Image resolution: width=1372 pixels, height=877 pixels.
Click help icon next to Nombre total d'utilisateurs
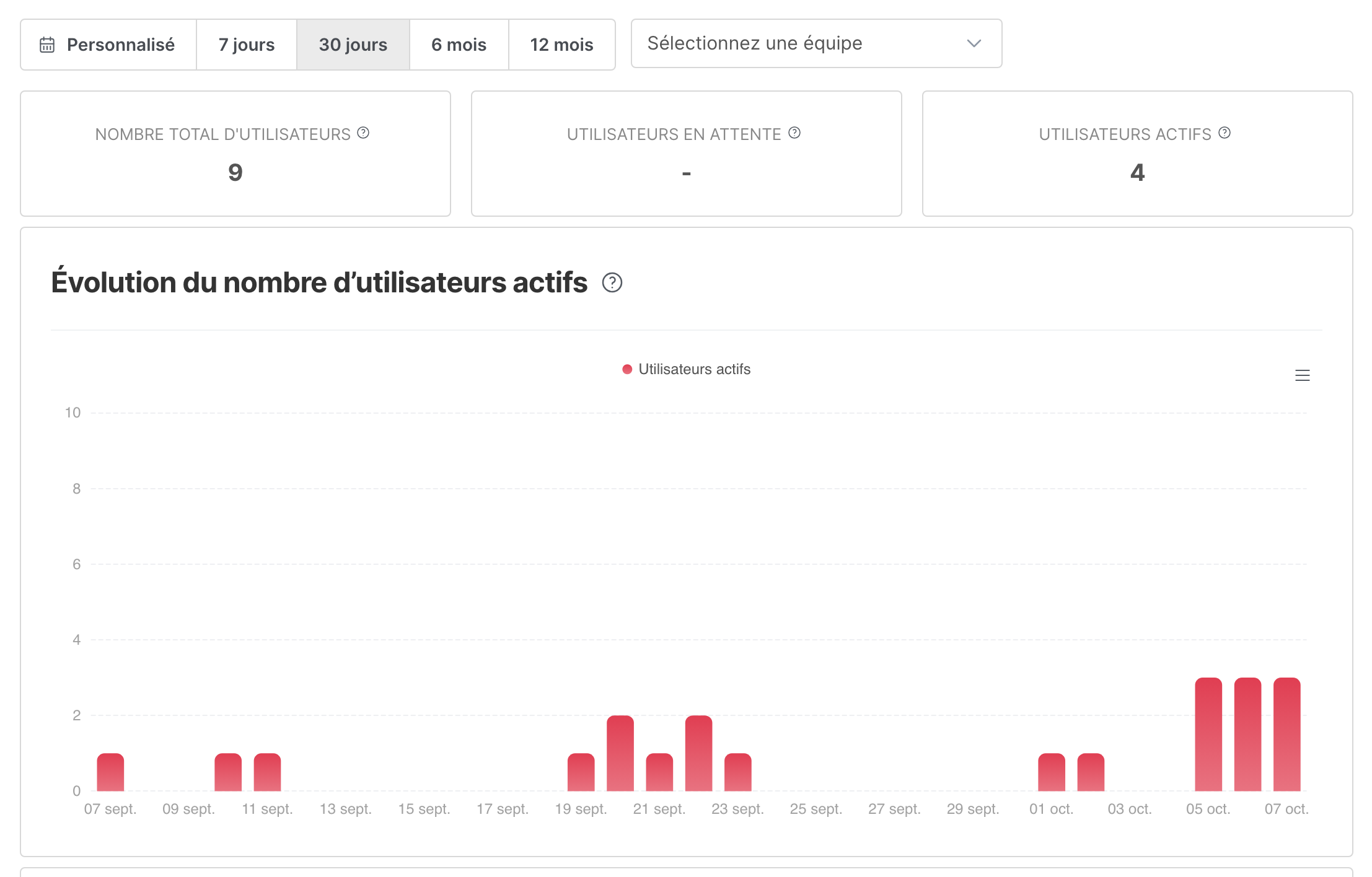tap(363, 133)
